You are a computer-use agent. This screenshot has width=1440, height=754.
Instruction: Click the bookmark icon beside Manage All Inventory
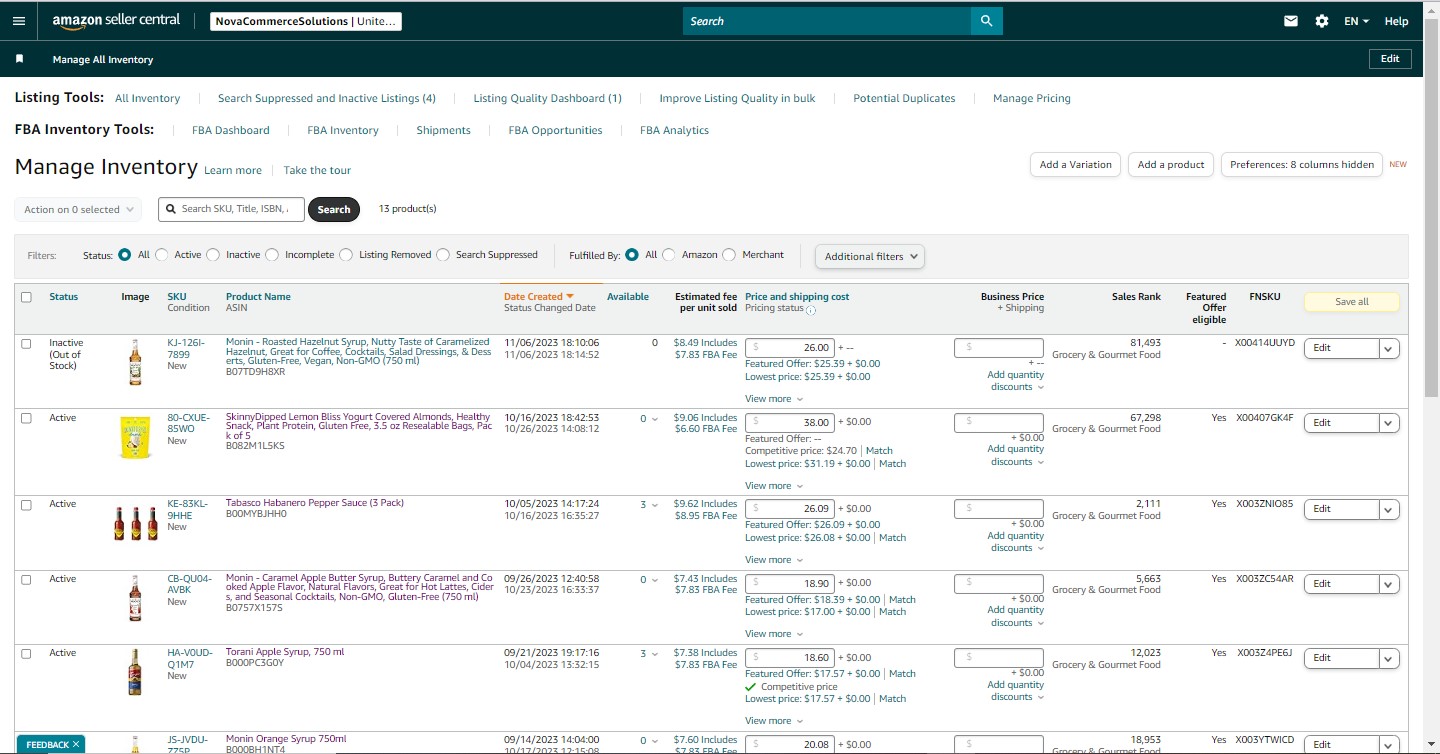point(19,59)
